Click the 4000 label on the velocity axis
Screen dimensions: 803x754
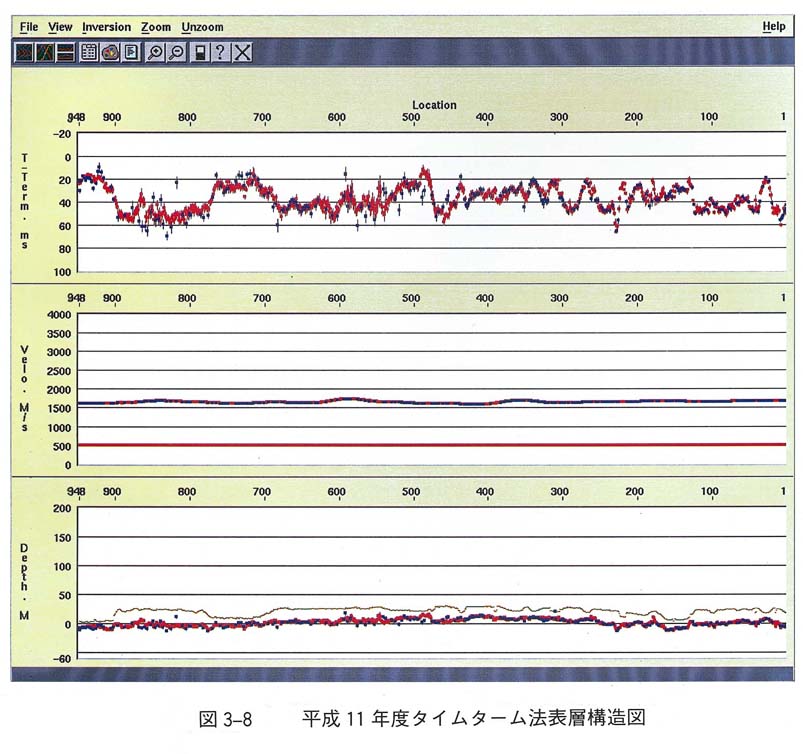pyautogui.click(x=59, y=315)
